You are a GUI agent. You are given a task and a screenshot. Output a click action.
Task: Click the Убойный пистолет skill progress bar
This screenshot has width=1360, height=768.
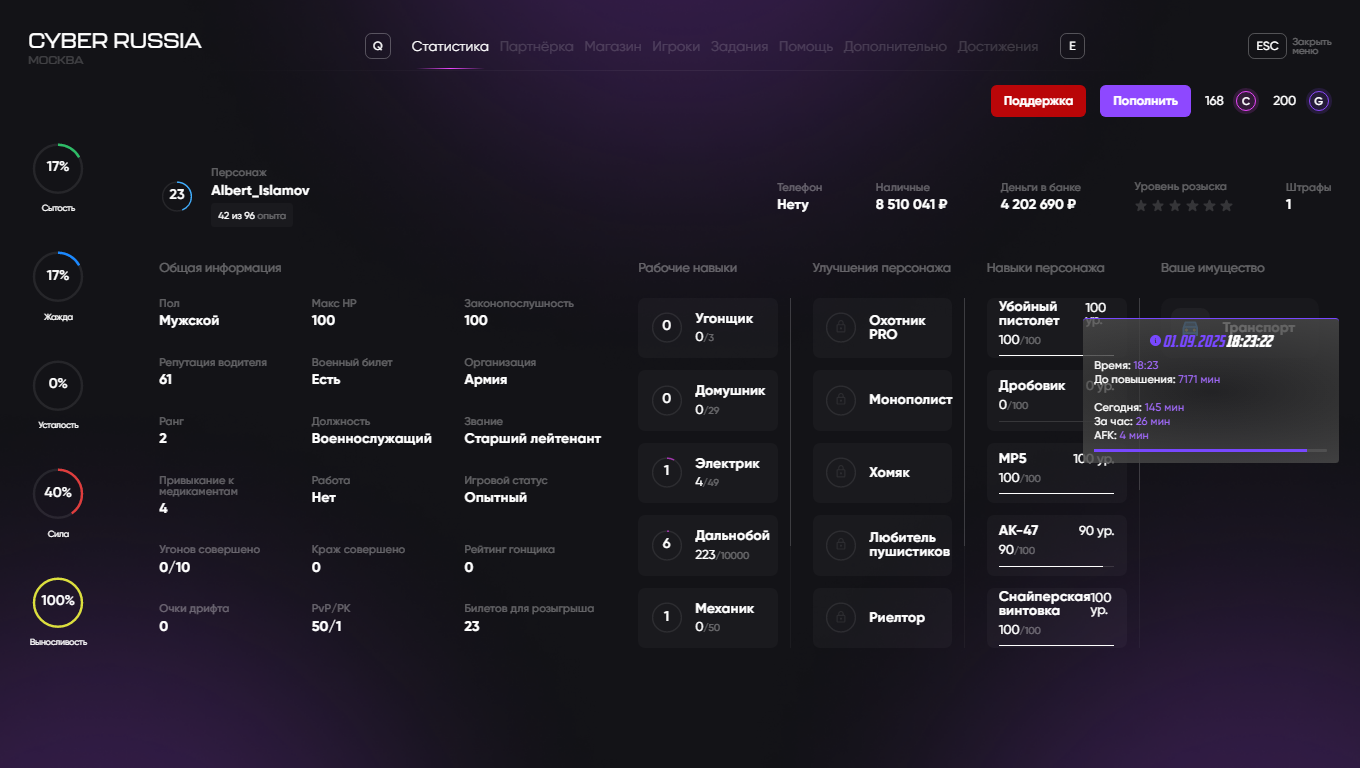click(x=1056, y=355)
